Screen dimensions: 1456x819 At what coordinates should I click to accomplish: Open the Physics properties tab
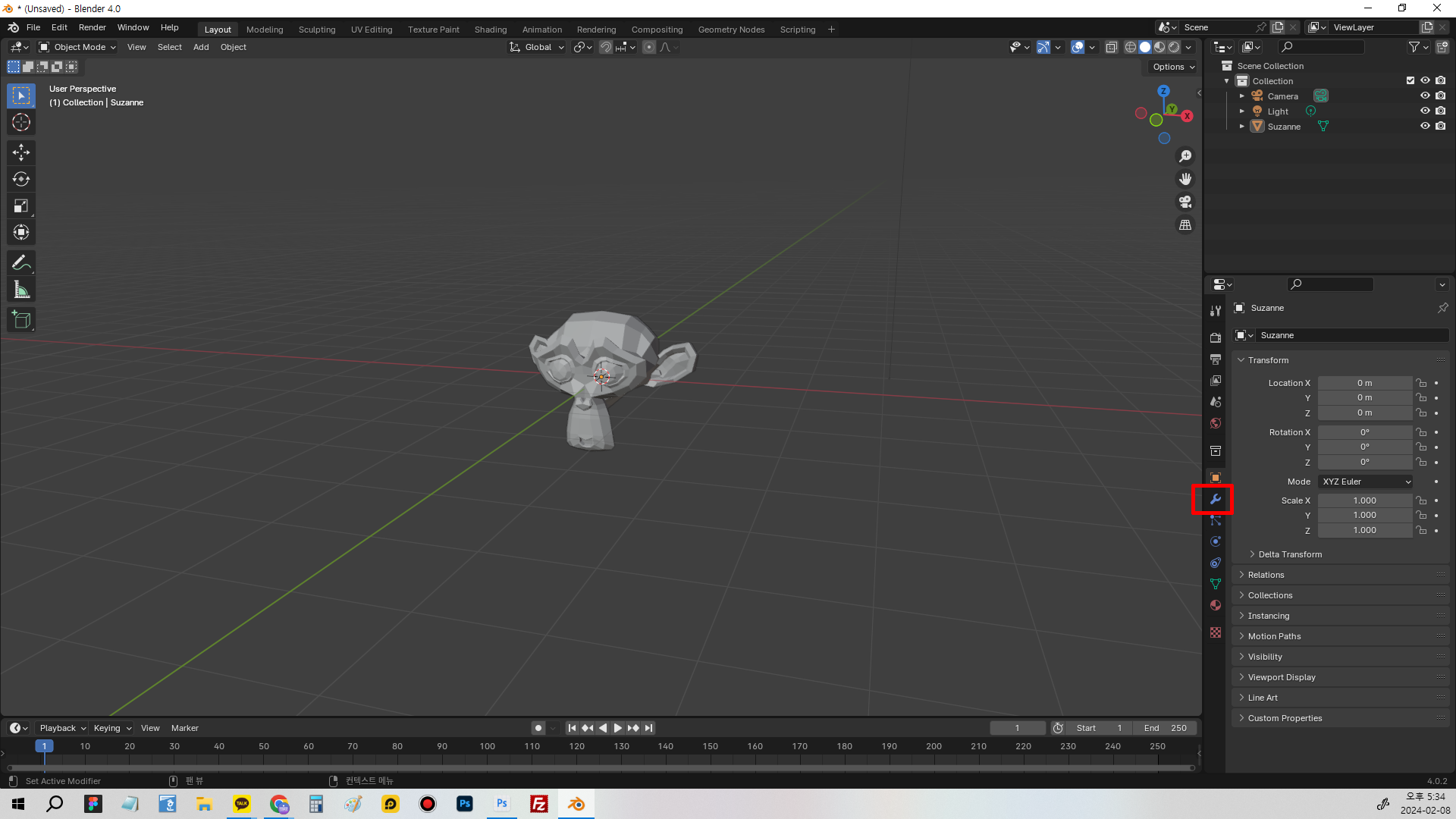[x=1216, y=541]
